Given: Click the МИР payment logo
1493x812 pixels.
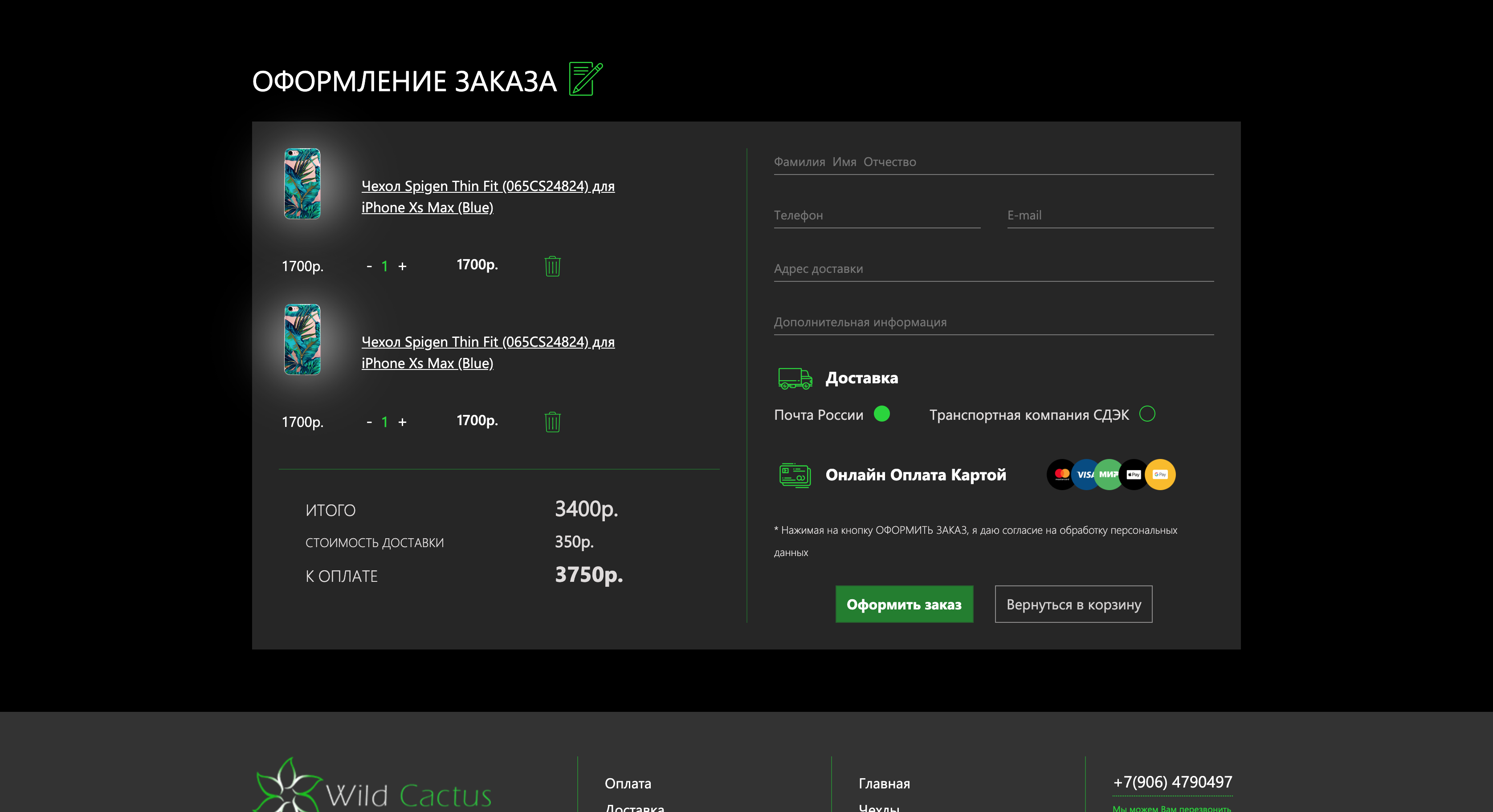Looking at the screenshot, I should tap(1108, 475).
